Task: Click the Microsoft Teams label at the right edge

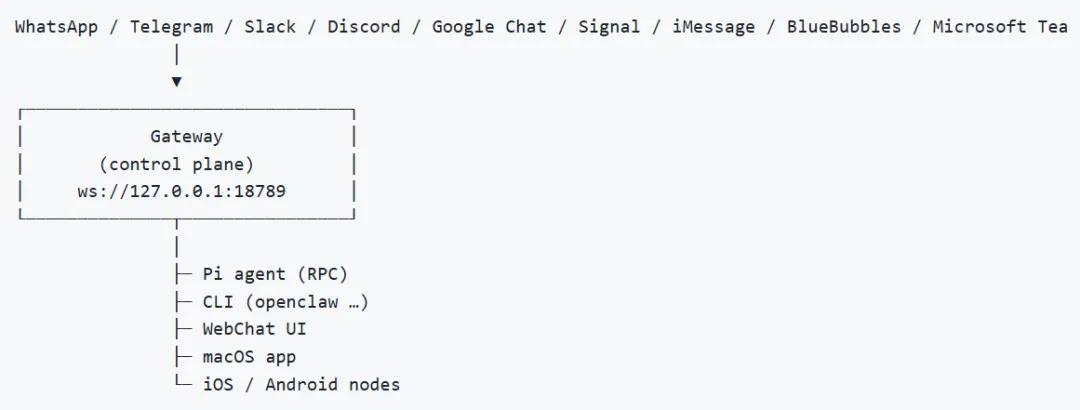Action: coord(1000,27)
